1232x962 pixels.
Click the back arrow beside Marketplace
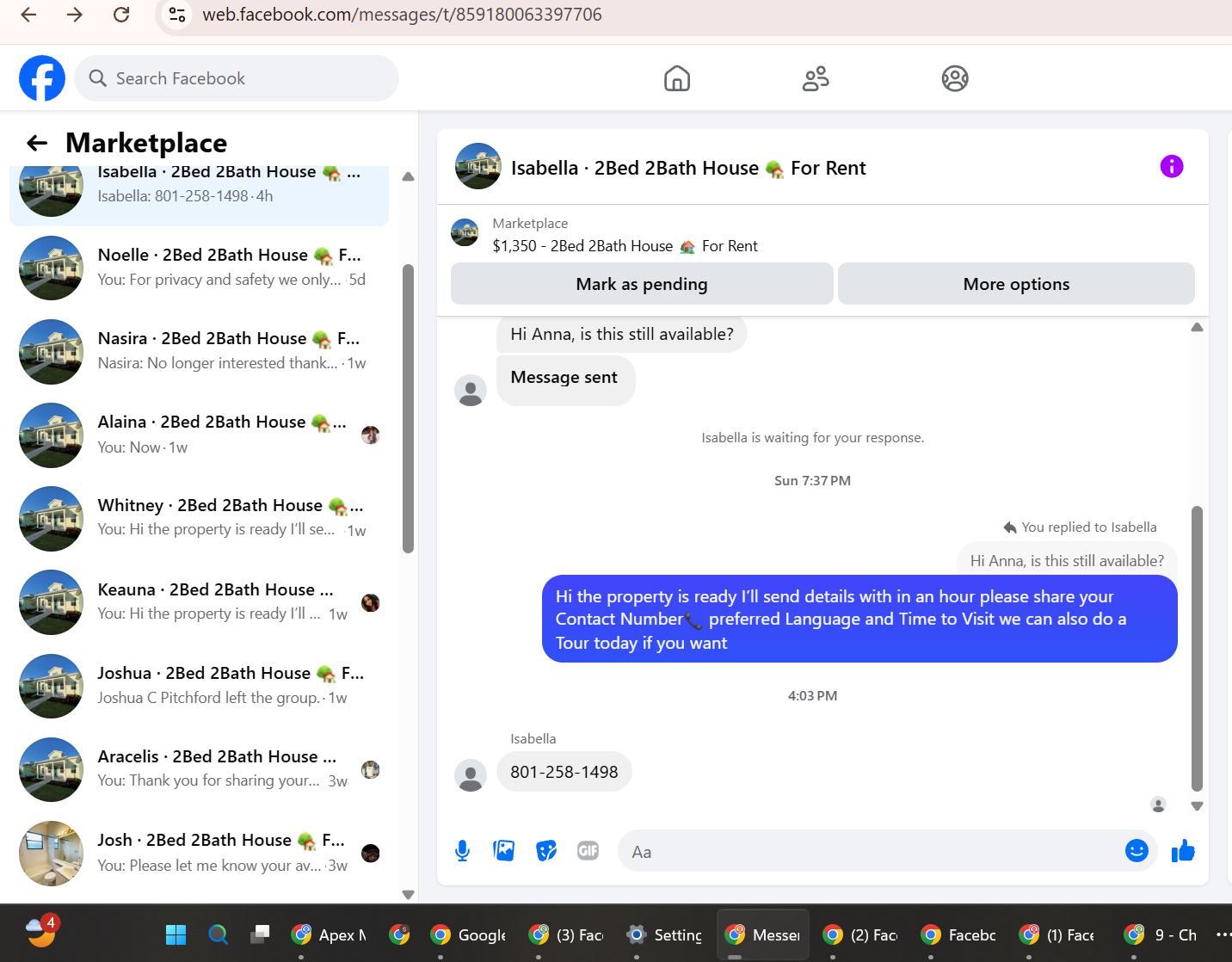tap(37, 143)
